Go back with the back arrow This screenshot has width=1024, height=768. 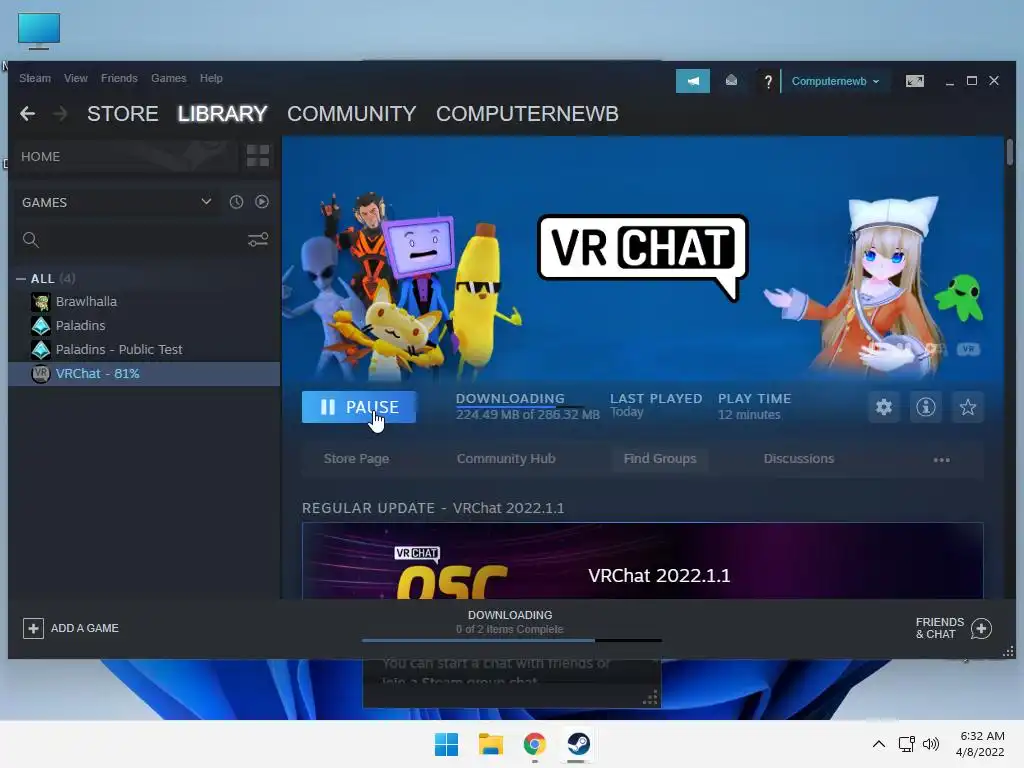coord(27,114)
